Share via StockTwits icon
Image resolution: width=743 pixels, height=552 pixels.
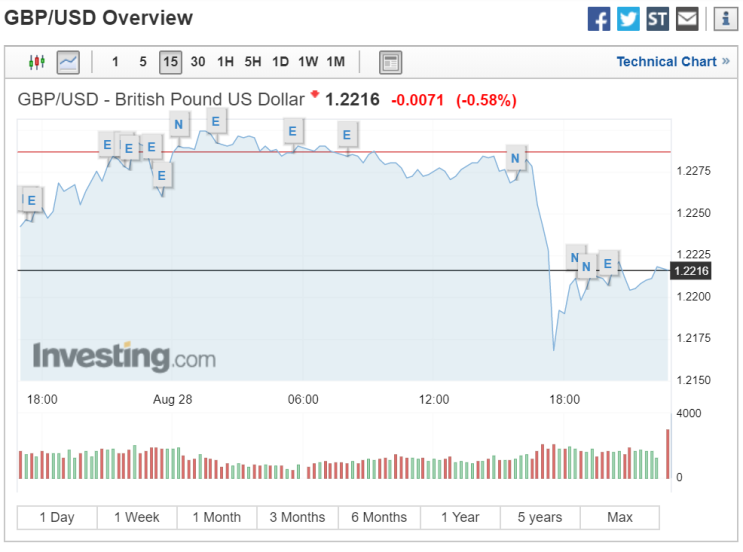point(657,19)
